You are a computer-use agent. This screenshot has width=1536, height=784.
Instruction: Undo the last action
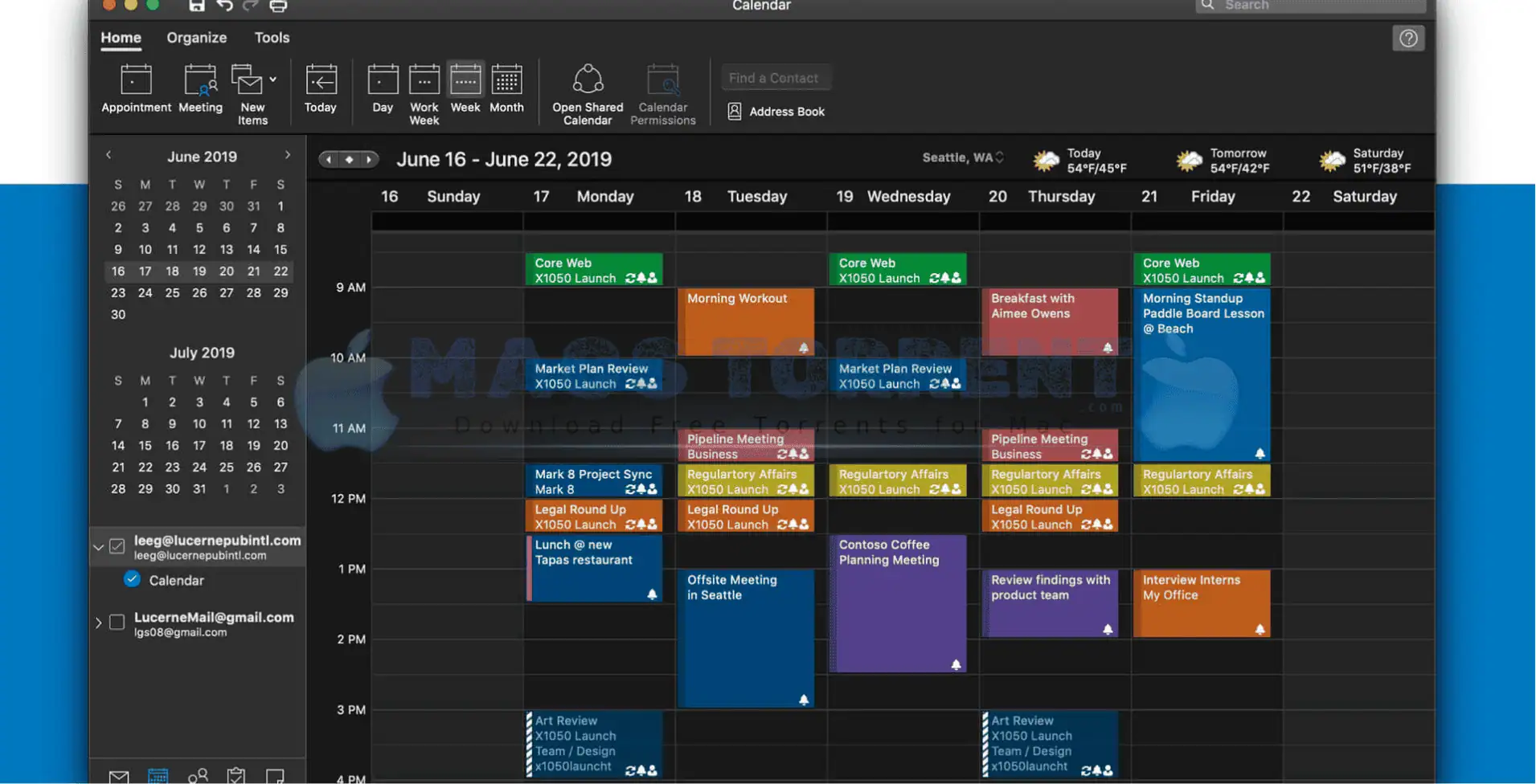[224, 6]
